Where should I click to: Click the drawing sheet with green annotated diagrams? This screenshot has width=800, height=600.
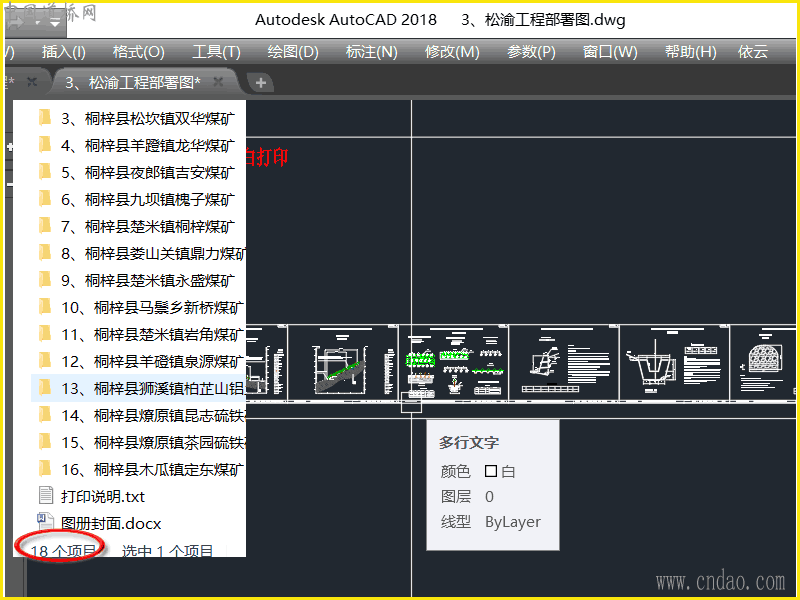point(454,363)
